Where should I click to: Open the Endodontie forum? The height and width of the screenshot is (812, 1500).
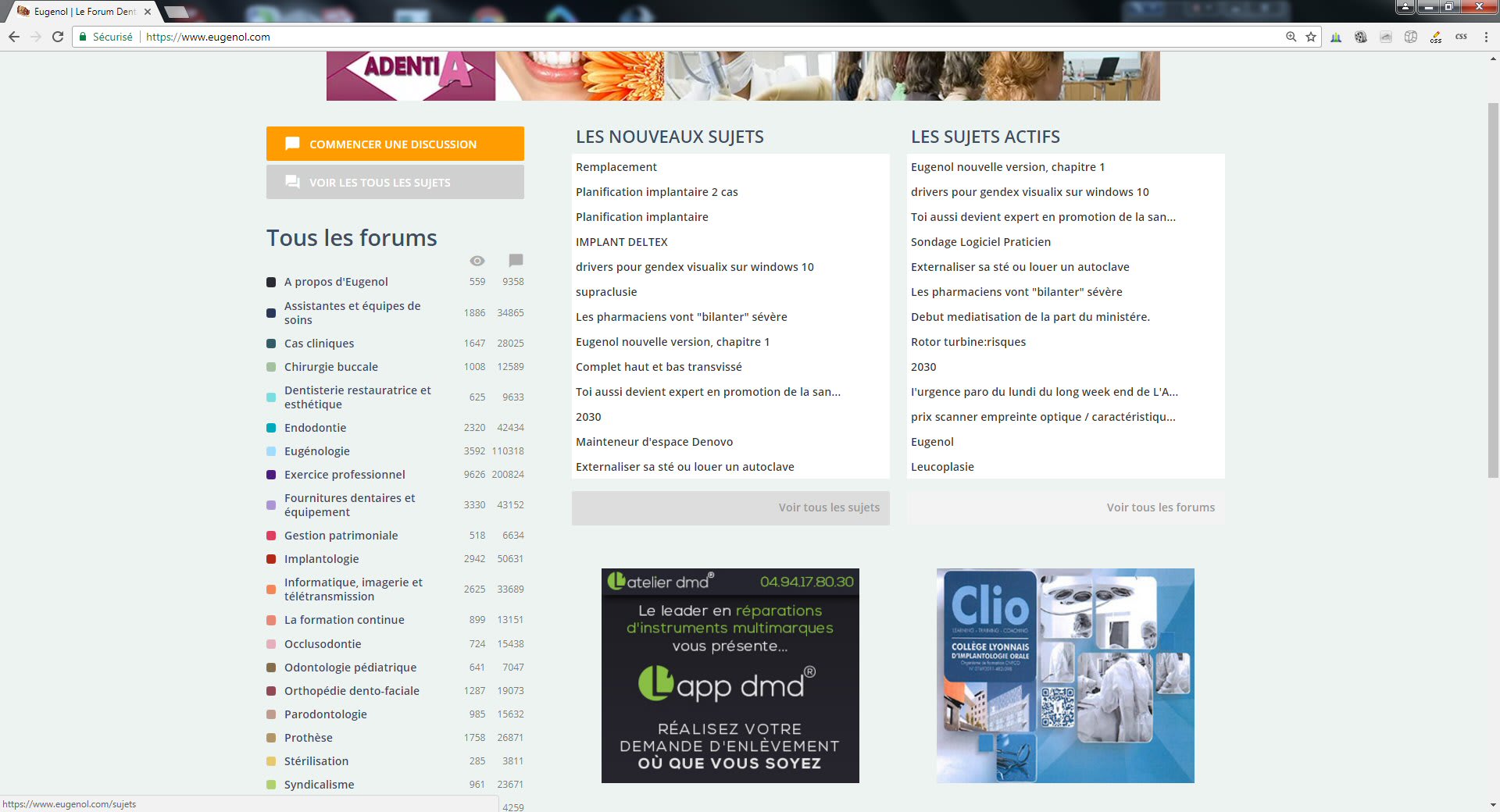pos(315,428)
